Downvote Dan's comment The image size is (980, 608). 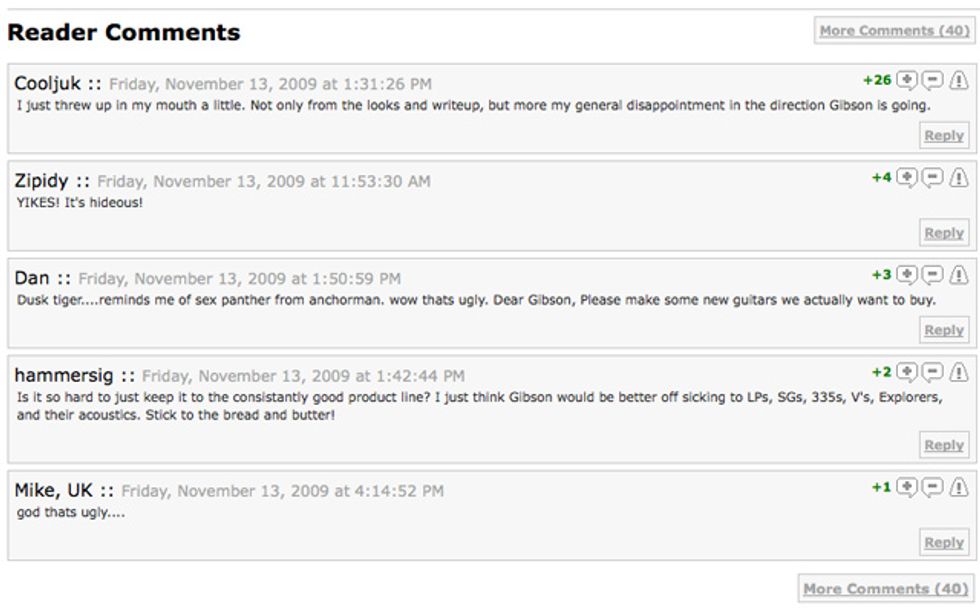tap(932, 276)
